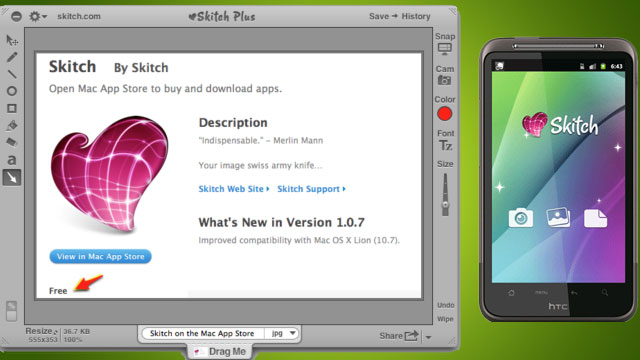
Task: Click the 555x353 dimensions text
Action: [x=43, y=340]
